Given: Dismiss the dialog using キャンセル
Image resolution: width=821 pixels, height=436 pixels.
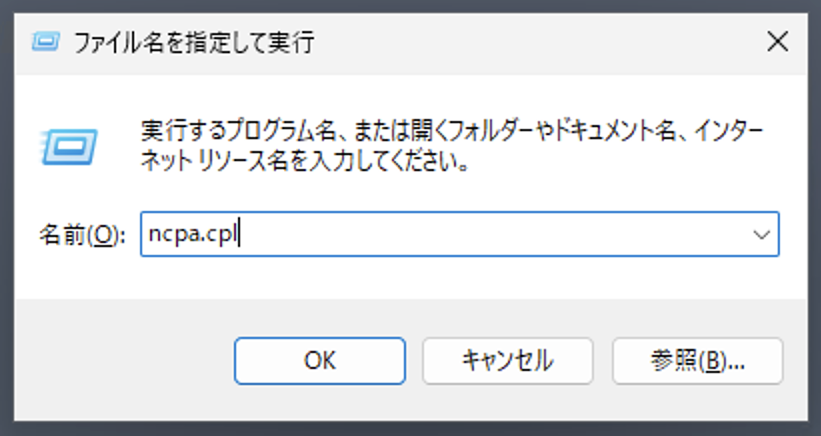Looking at the screenshot, I should (508, 361).
